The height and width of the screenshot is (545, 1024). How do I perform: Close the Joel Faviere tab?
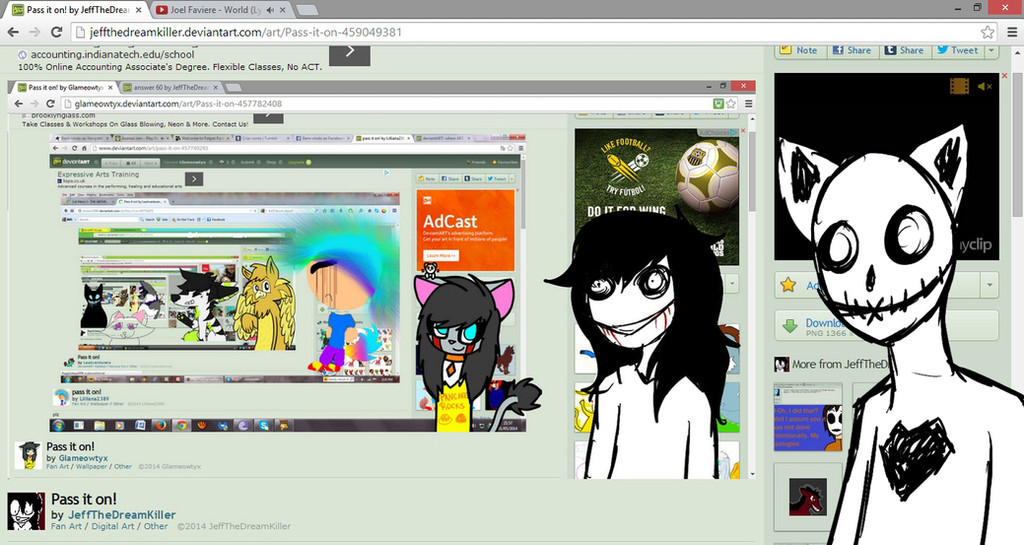283,10
